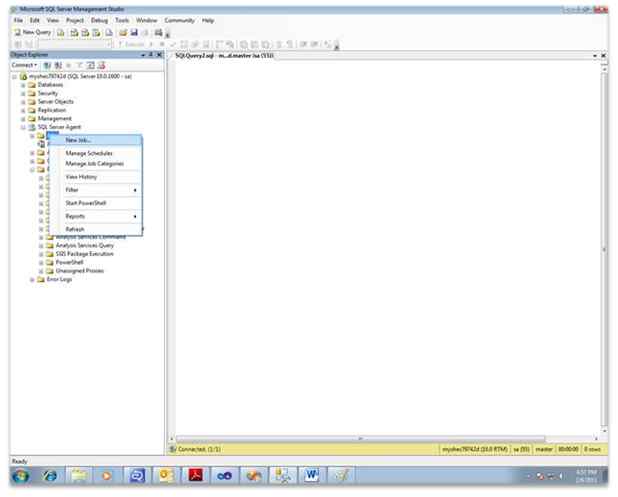
Task: Expand the Management node
Action: pos(23,119)
